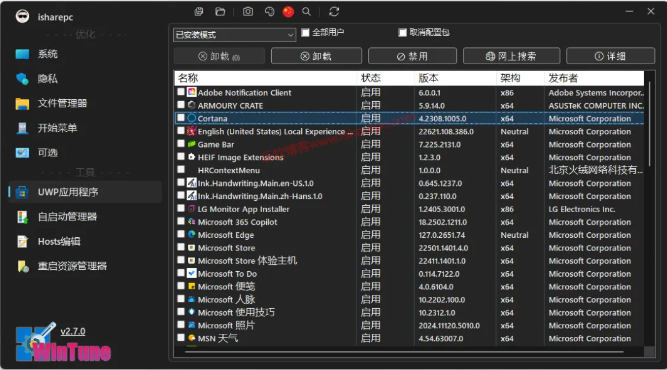
Task: Select the Microsoft Store 体验主机 row
Action: click(x=409, y=261)
